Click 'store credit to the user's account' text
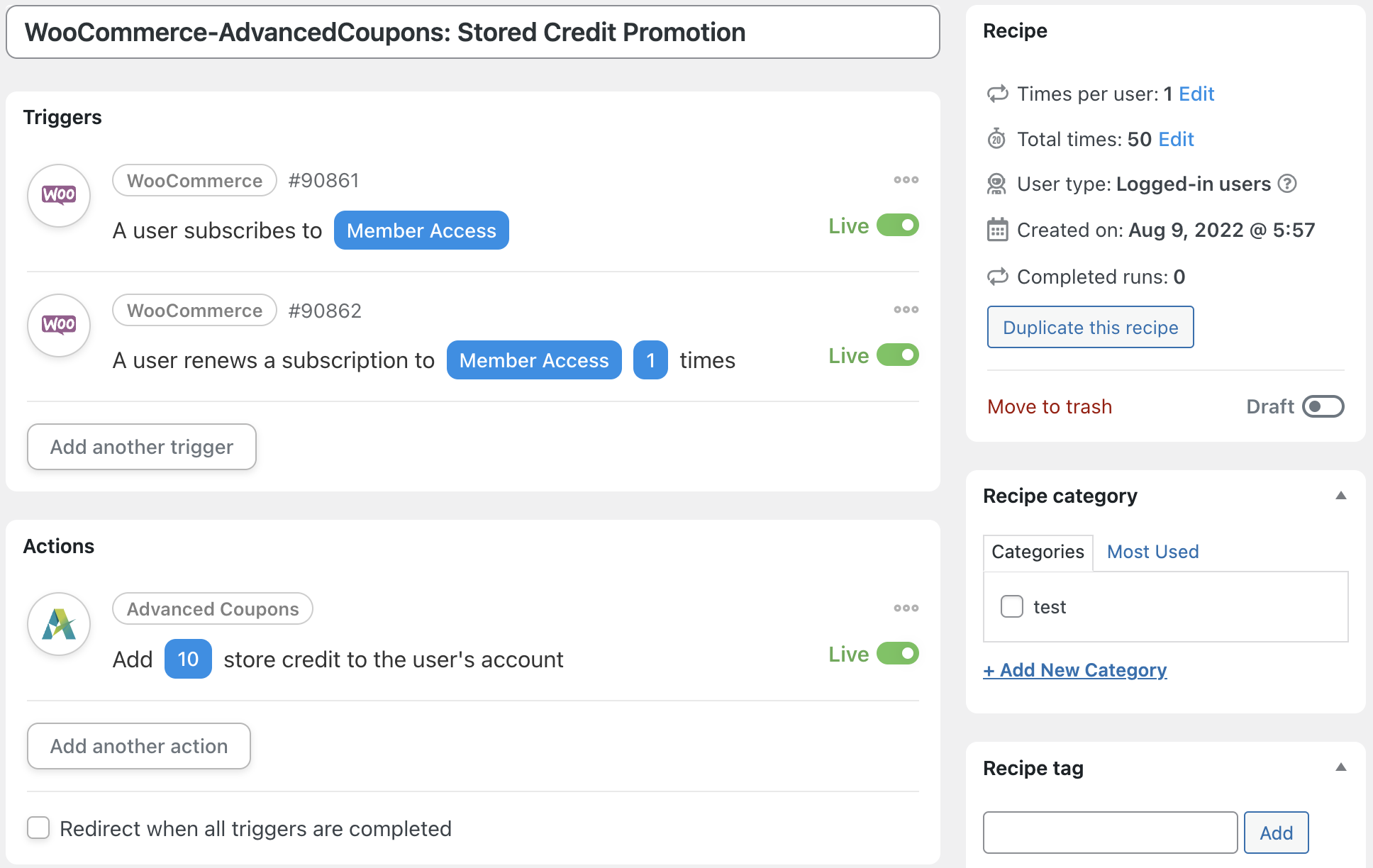1373x868 pixels. point(394,660)
